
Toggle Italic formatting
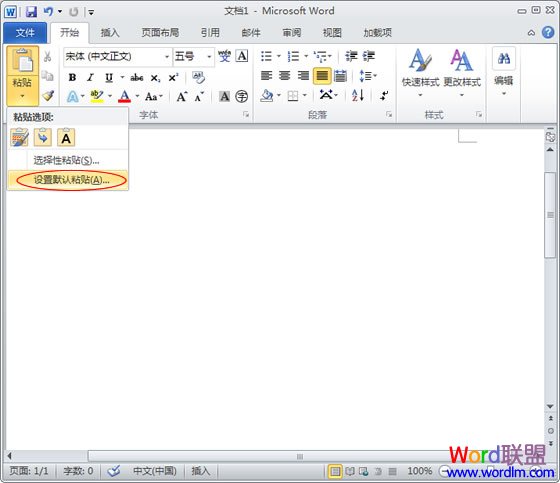click(x=90, y=77)
